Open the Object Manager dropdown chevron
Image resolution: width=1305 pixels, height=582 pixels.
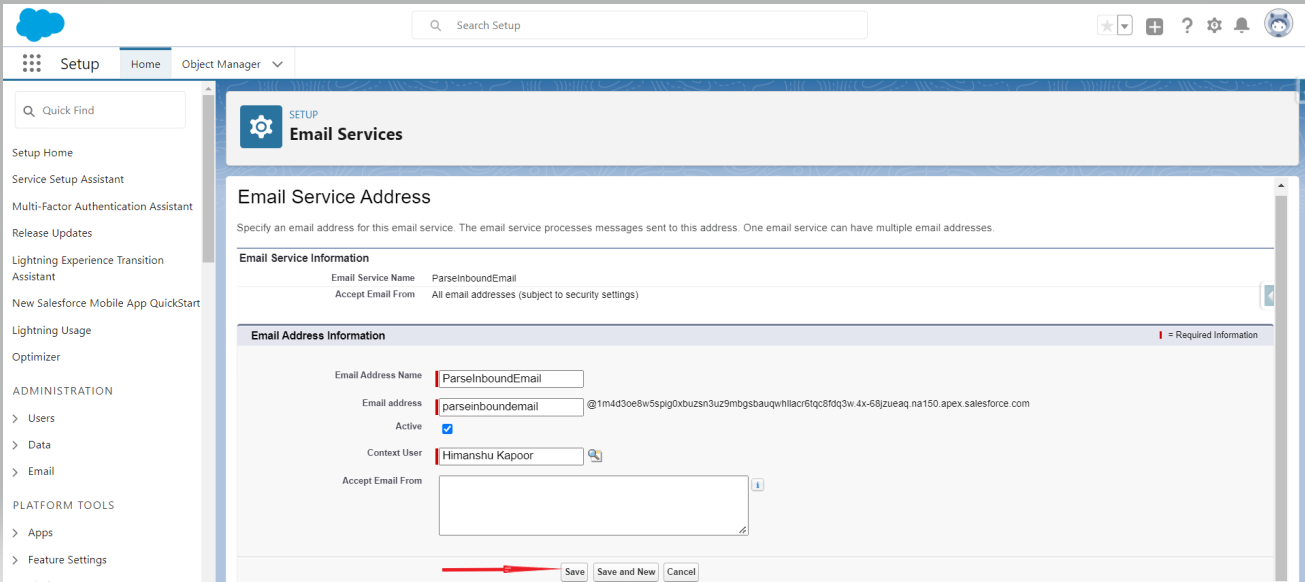[x=278, y=64]
